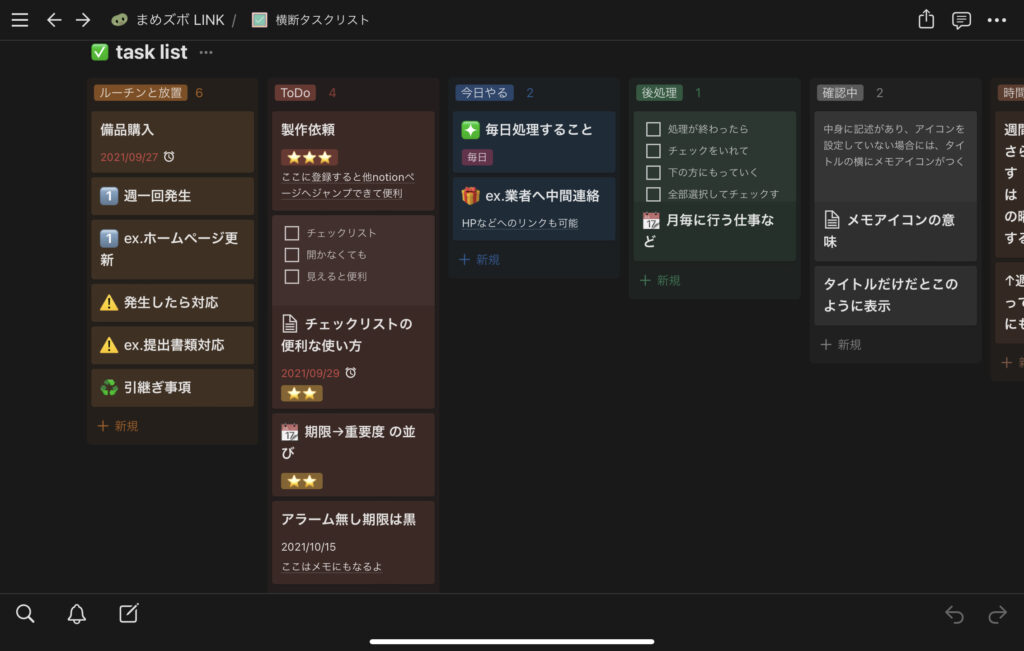Viewport: 1024px width, 651px height.
Task: Add new card in 今日やる column
Action: point(479,259)
